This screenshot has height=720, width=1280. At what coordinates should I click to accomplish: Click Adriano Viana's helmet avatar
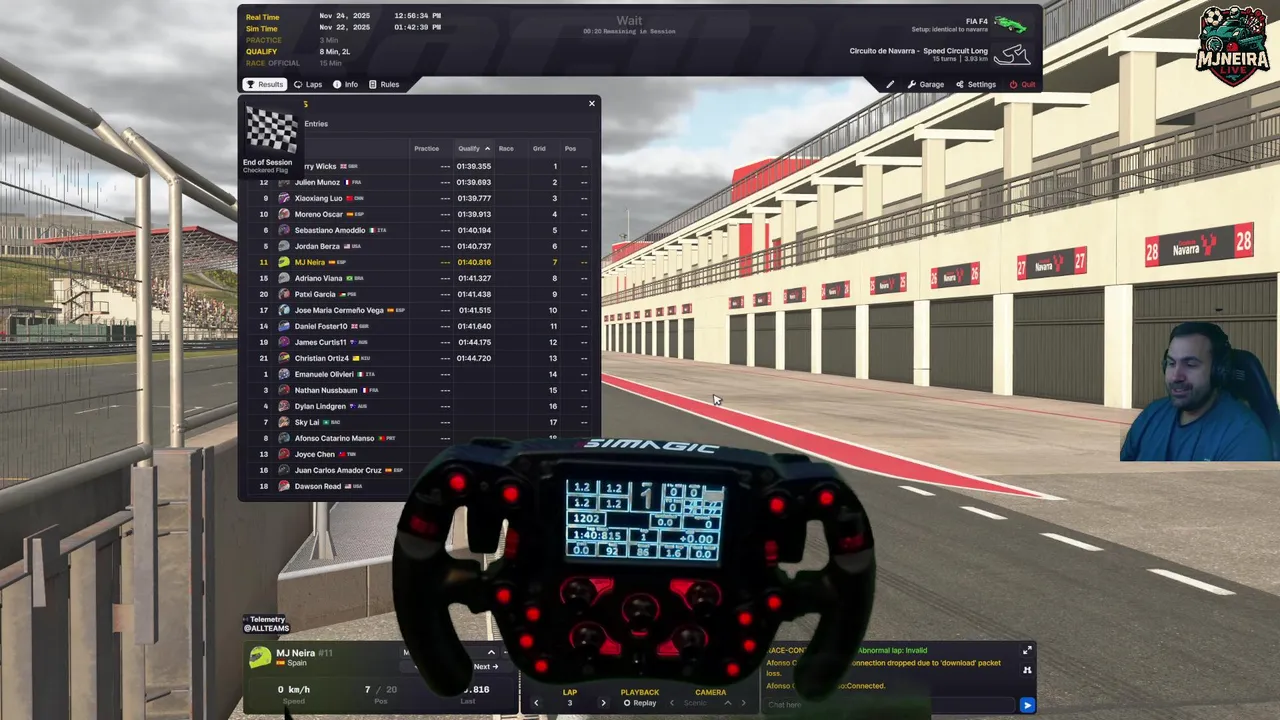click(x=284, y=278)
